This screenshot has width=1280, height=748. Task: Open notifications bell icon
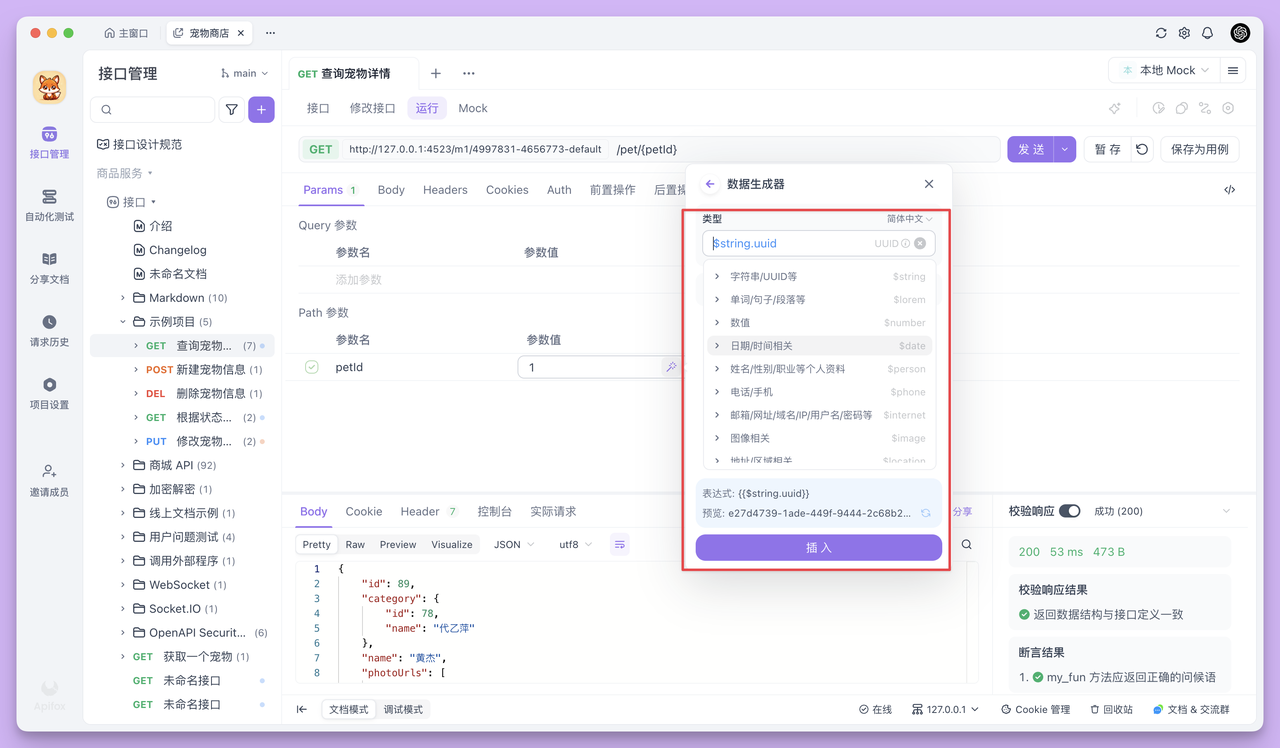pyautogui.click(x=1207, y=33)
